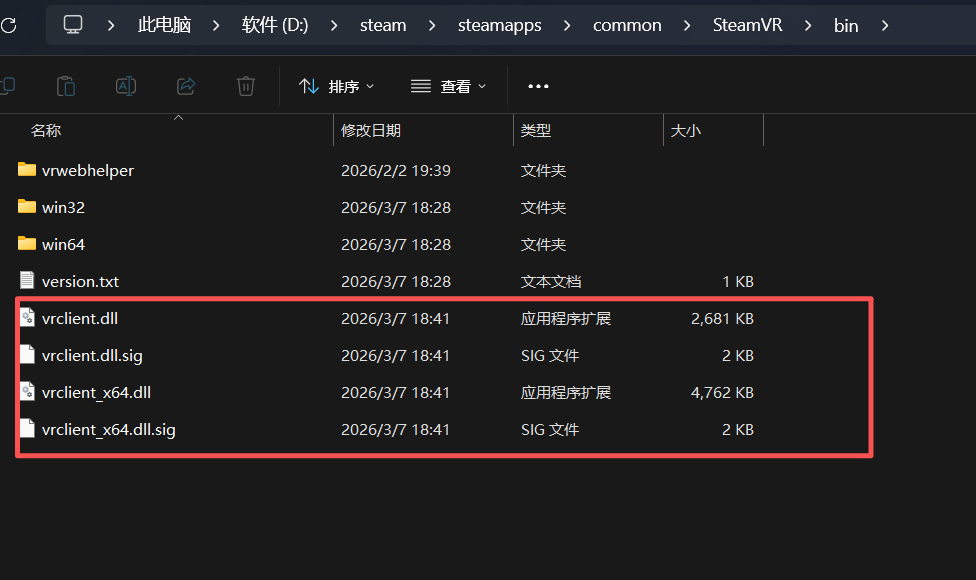Select the vrclient.dll file name
Image resolution: width=976 pixels, height=580 pixels.
(x=80, y=319)
